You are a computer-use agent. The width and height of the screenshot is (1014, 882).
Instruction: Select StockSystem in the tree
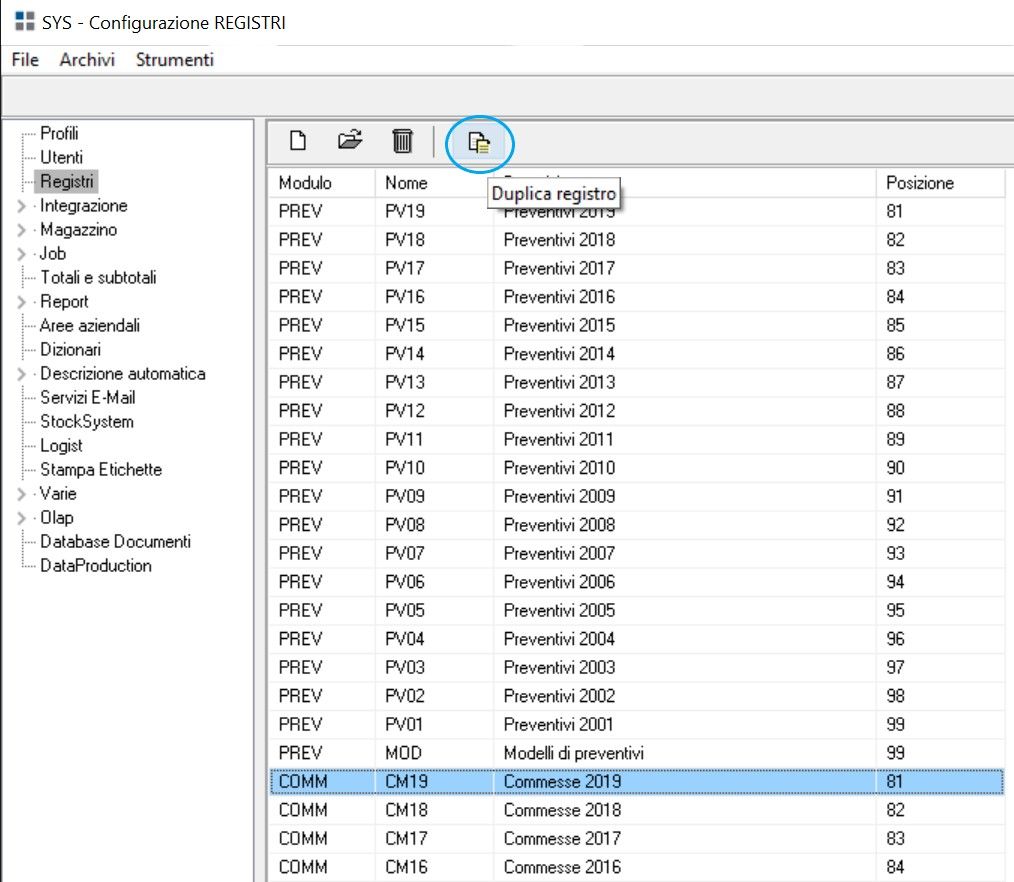tap(87, 422)
